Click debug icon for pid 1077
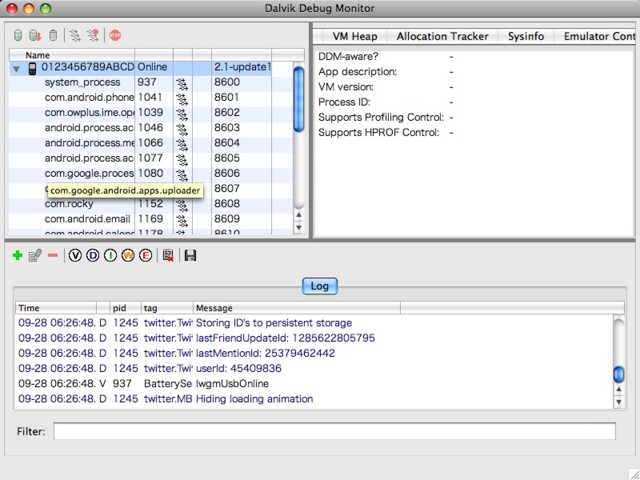 pos(182,160)
